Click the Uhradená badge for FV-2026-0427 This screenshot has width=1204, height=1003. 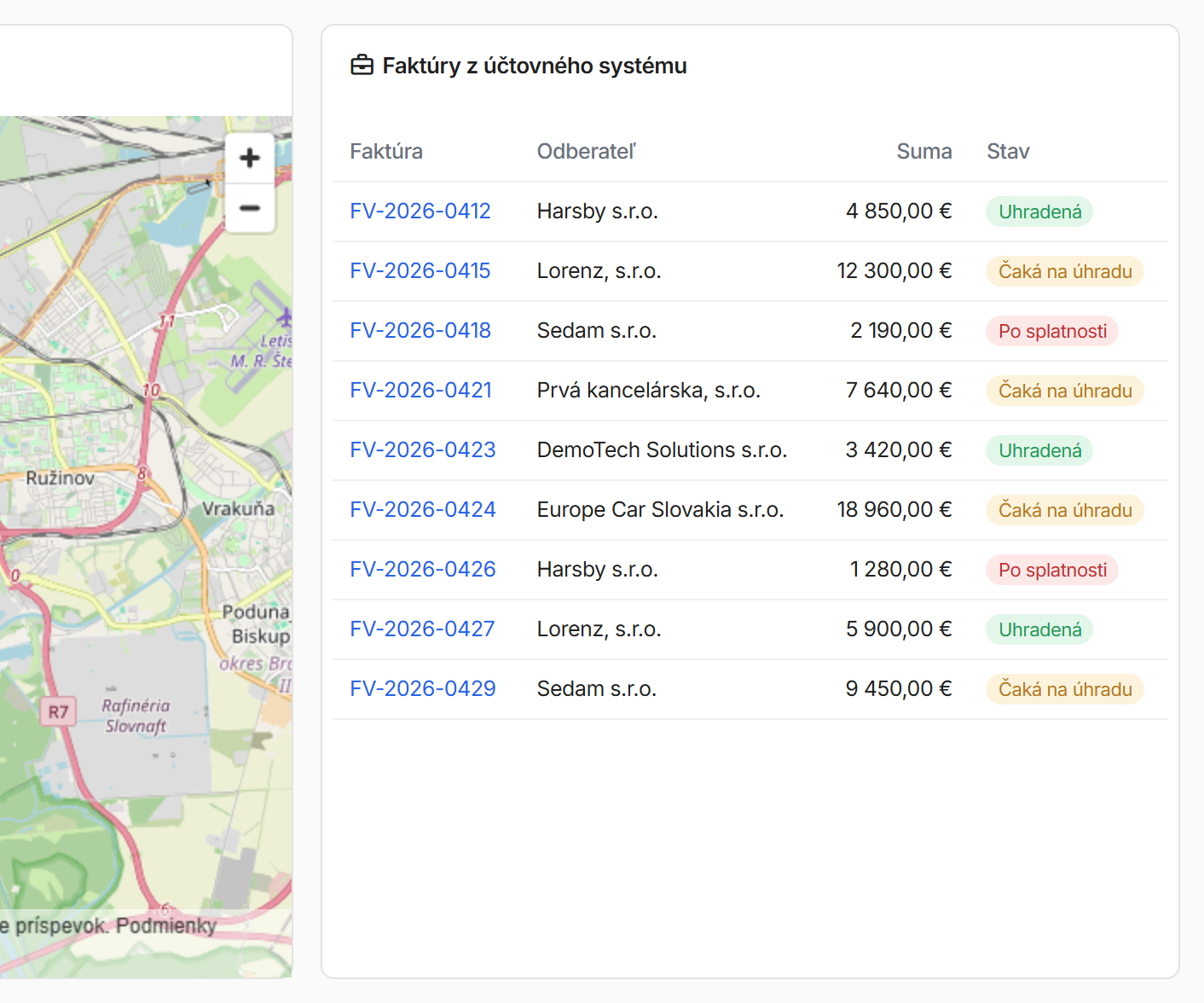pyautogui.click(x=1039, y=629)
